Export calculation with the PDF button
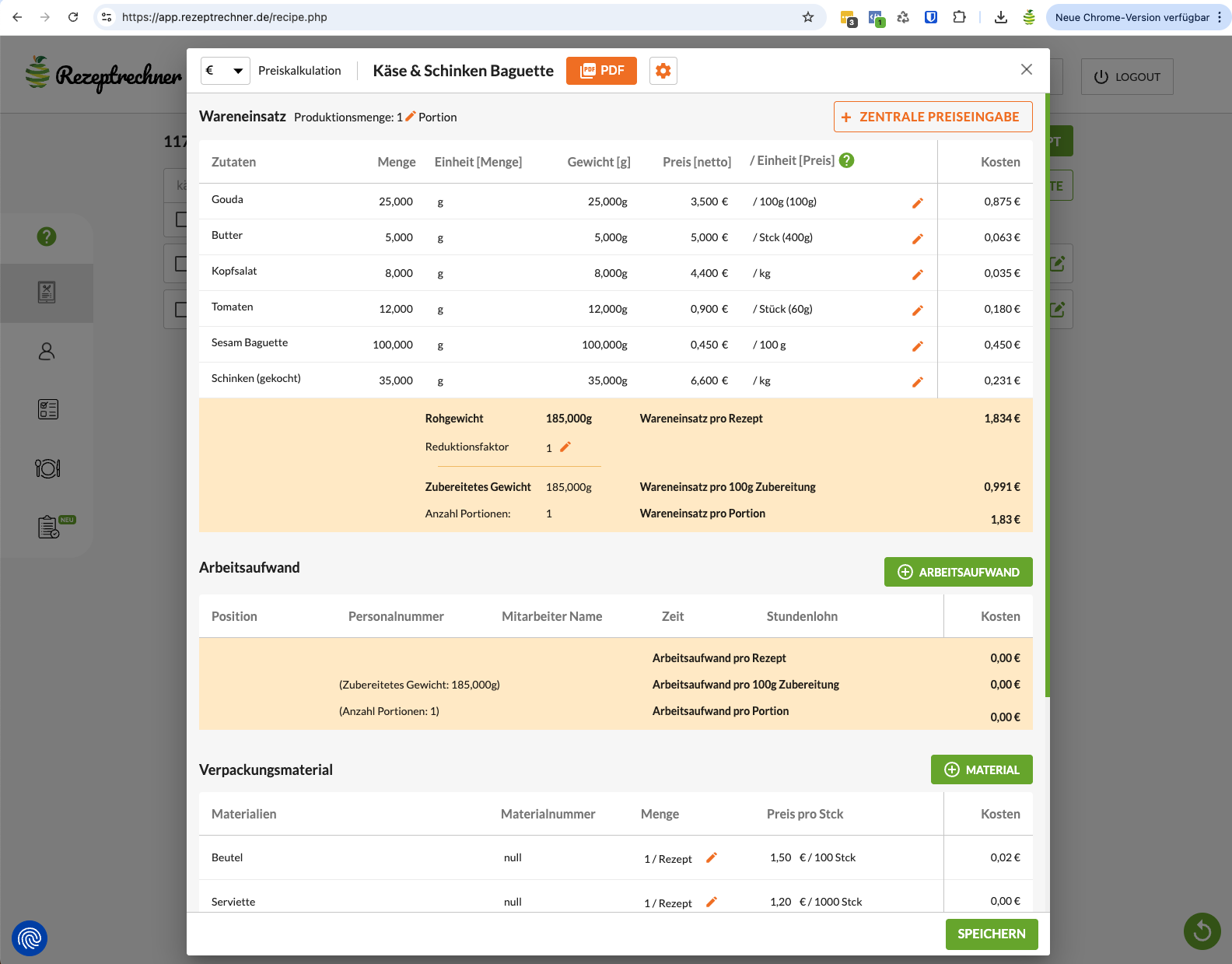Screen dimensions: 1232x964 [601, 71]
